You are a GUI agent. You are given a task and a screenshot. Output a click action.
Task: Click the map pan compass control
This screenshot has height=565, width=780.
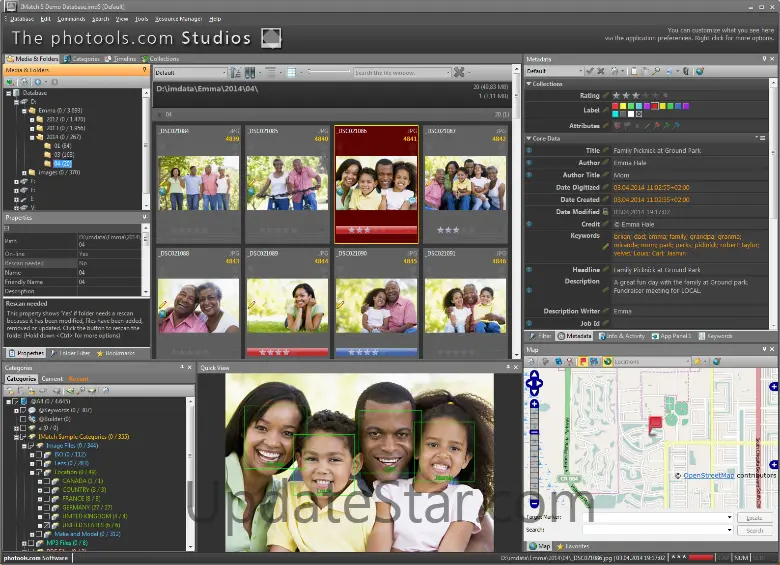click(x=535, y=382)
